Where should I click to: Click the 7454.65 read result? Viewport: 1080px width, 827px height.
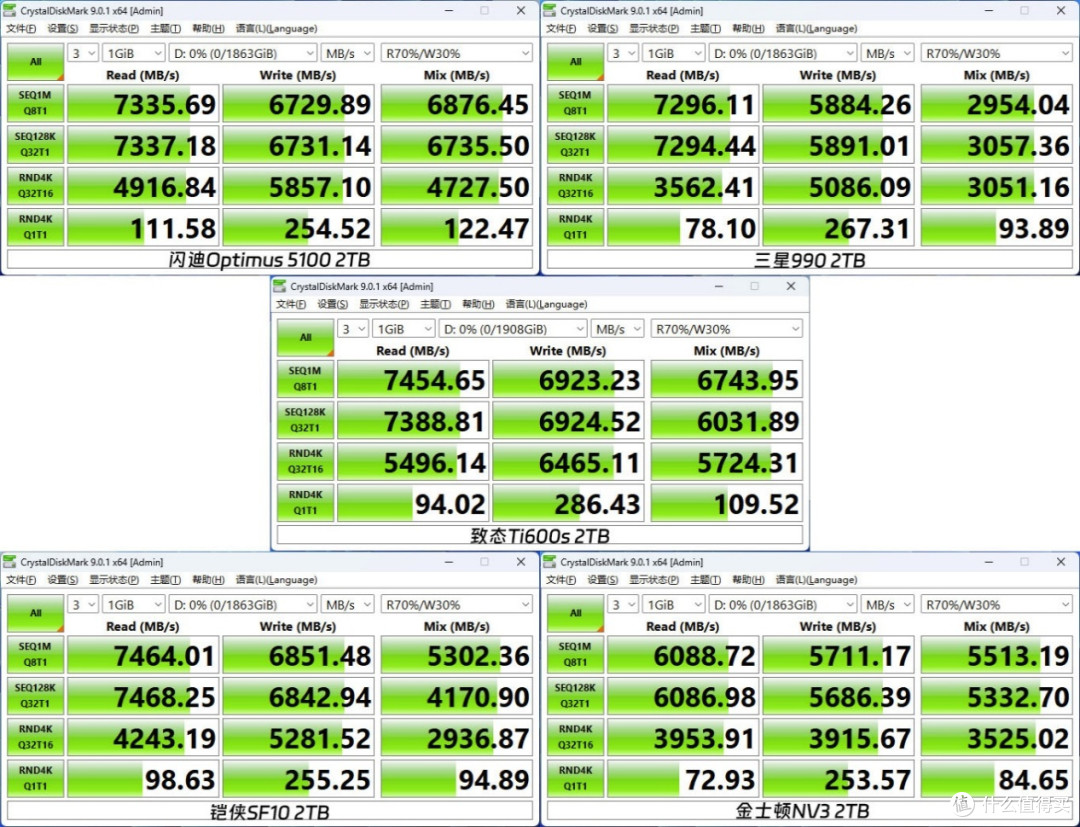(x=413, y=379)
